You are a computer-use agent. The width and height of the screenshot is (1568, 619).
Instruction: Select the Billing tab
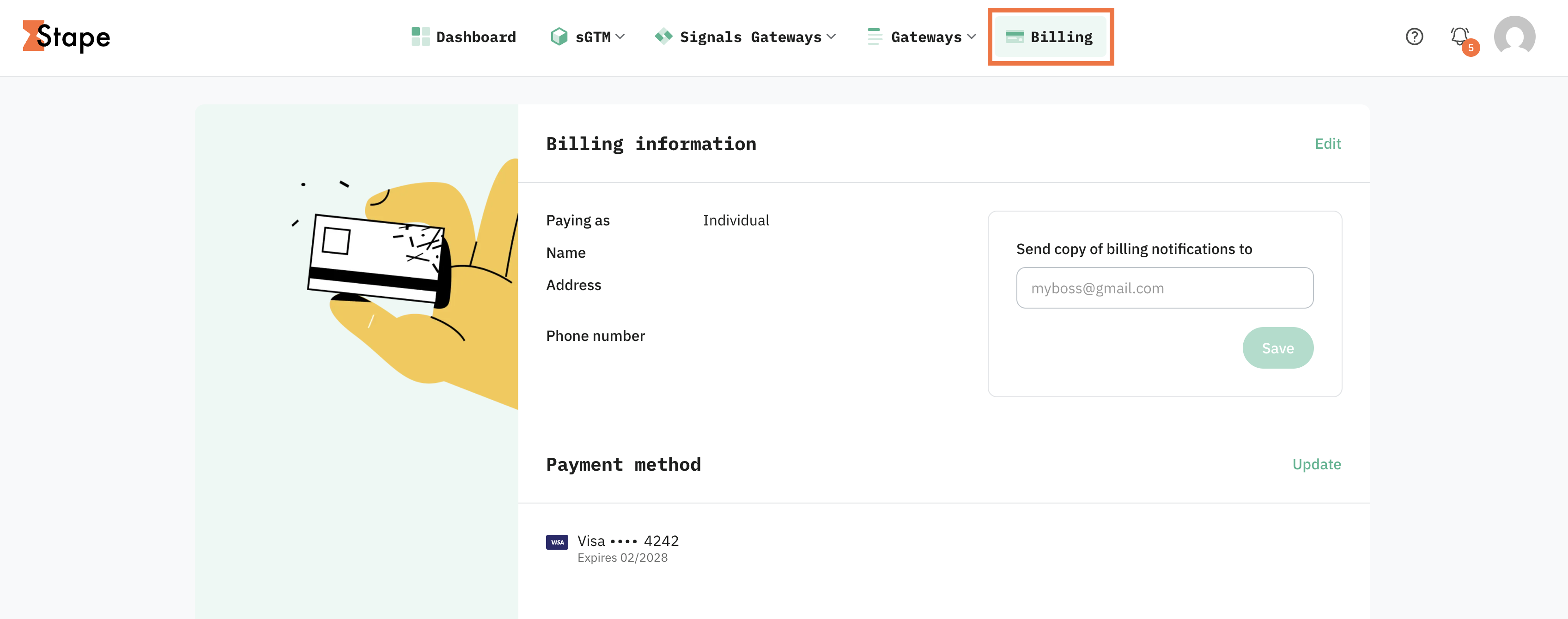1051,37
